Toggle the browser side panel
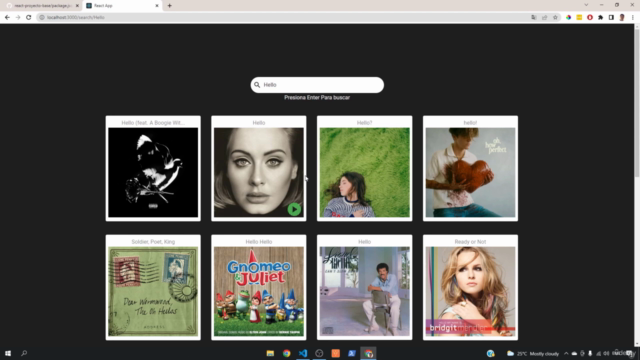This screenshot has width=640, height=360. [611, 17]
